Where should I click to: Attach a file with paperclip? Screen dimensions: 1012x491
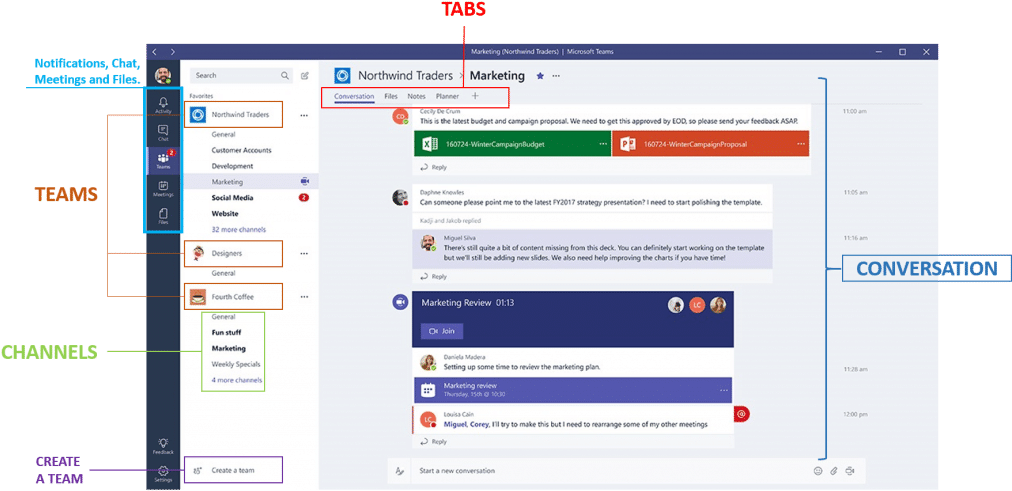[x=834, y=471]
